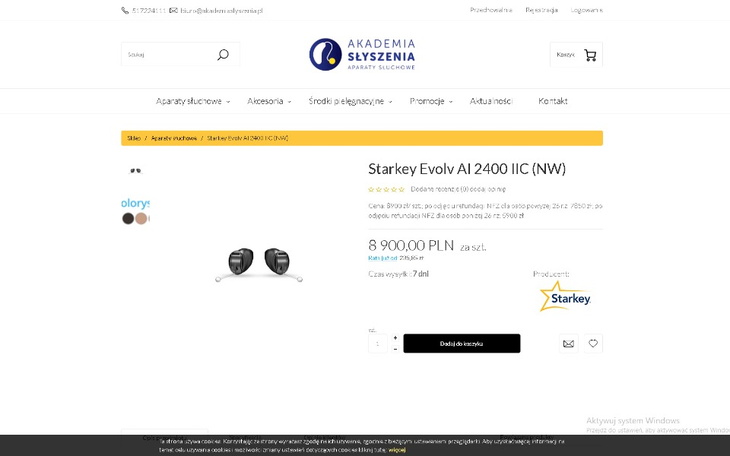The width and height of the screenshot is (730, 456).
Task: Expand the Środki pielęgnacyjne dropdown
Action: pyautogui.click(x=350, y=101)
